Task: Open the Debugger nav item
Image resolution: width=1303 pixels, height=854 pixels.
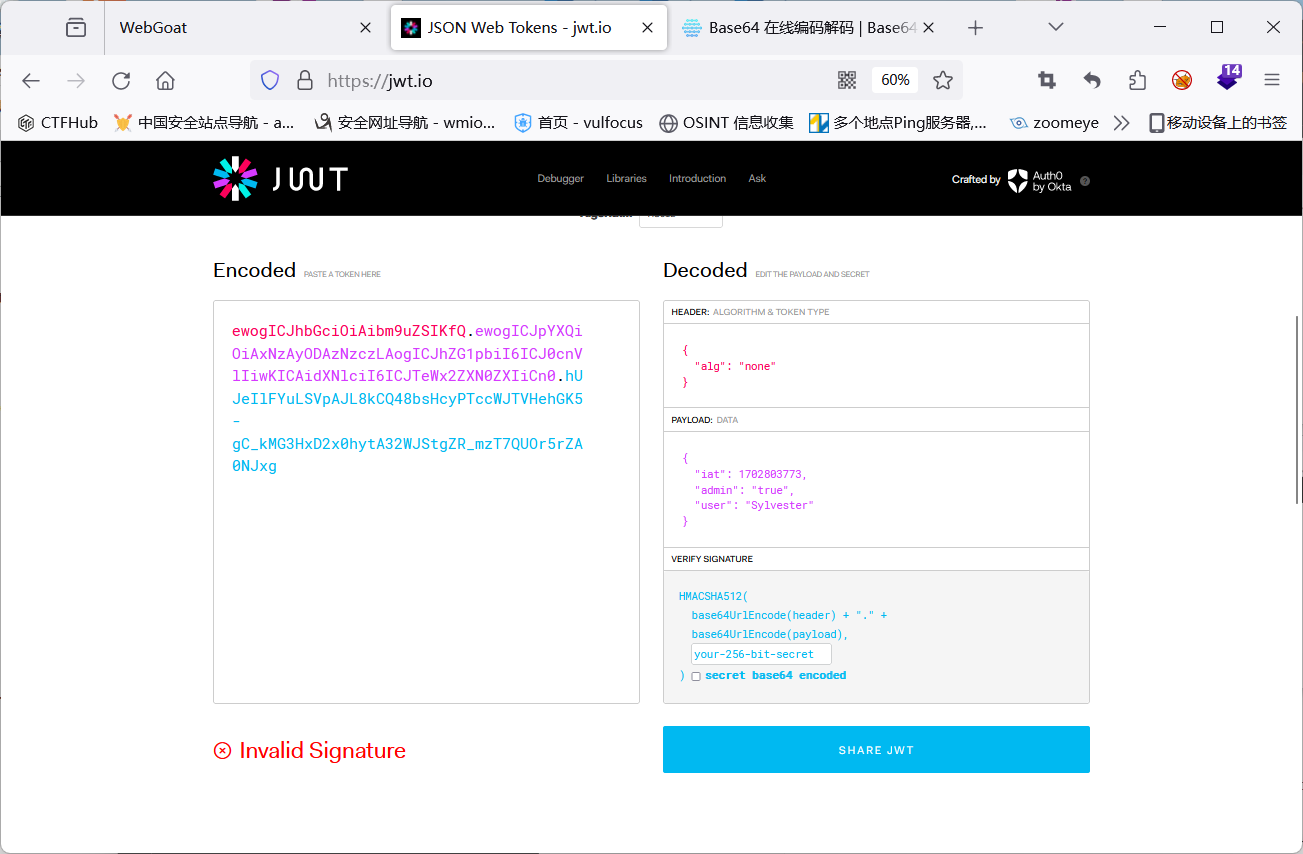Action: 560,179
